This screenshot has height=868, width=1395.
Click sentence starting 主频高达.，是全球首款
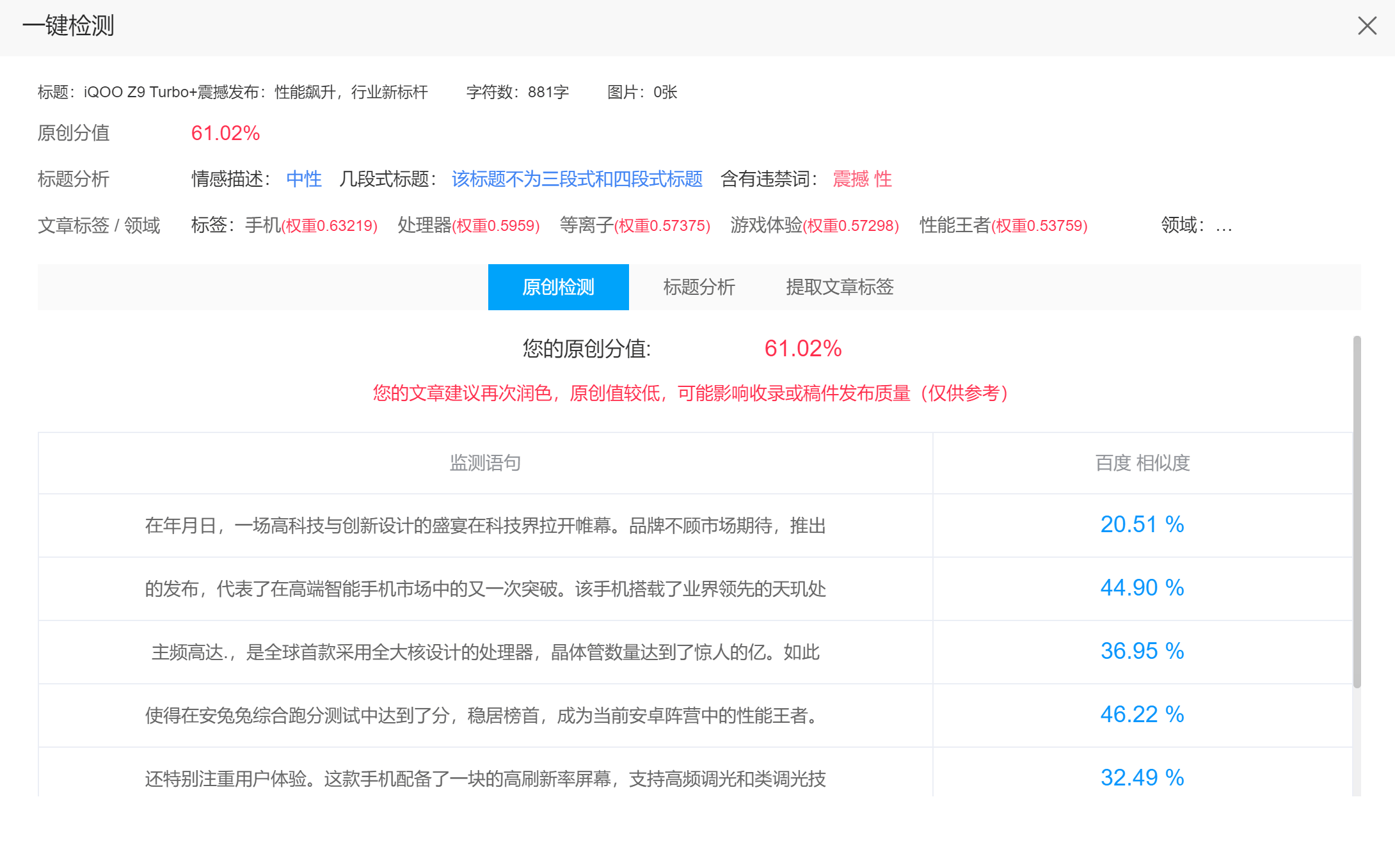[485, 652]
